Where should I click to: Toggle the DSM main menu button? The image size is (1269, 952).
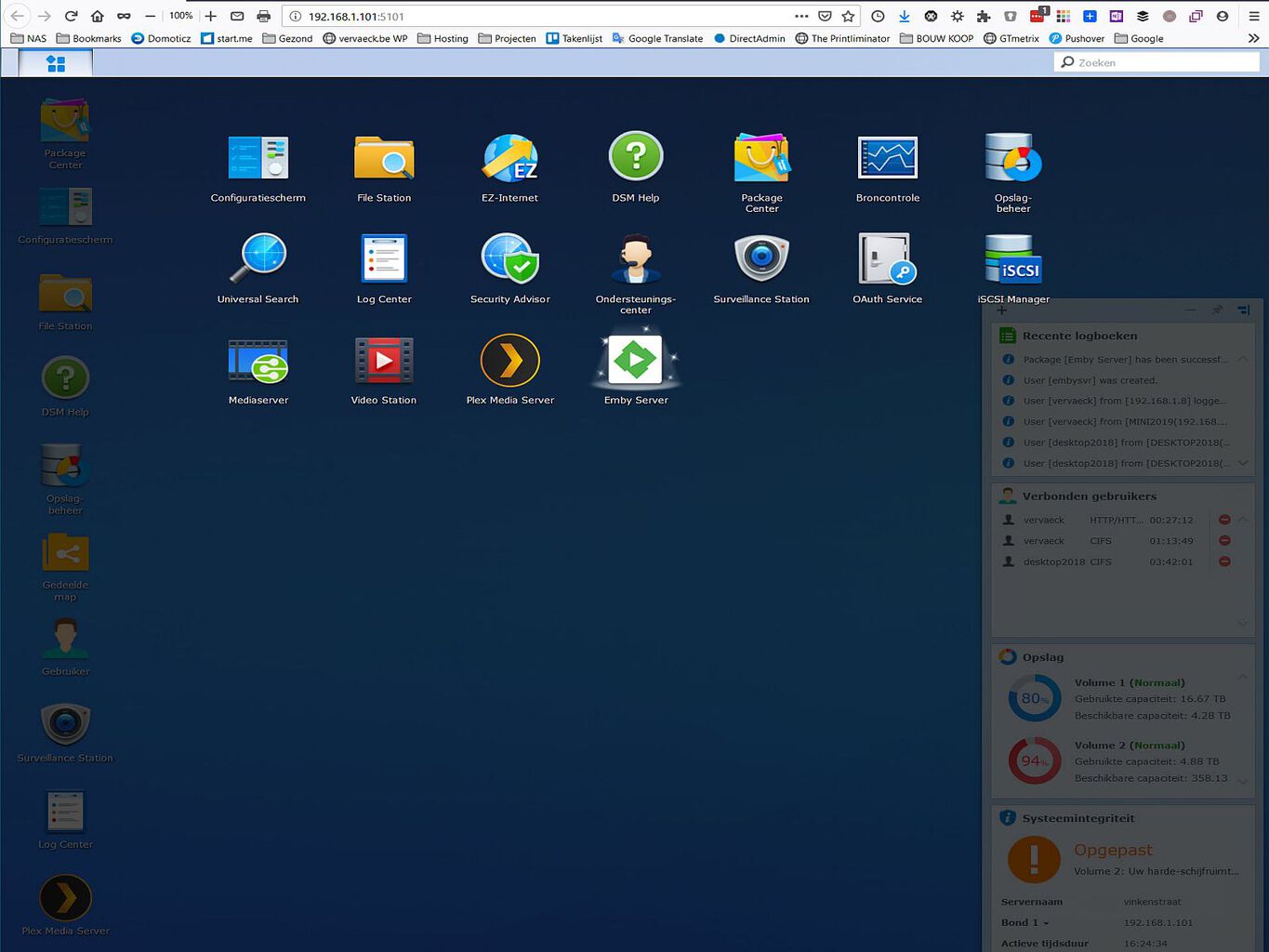click(x=56, y=63)
